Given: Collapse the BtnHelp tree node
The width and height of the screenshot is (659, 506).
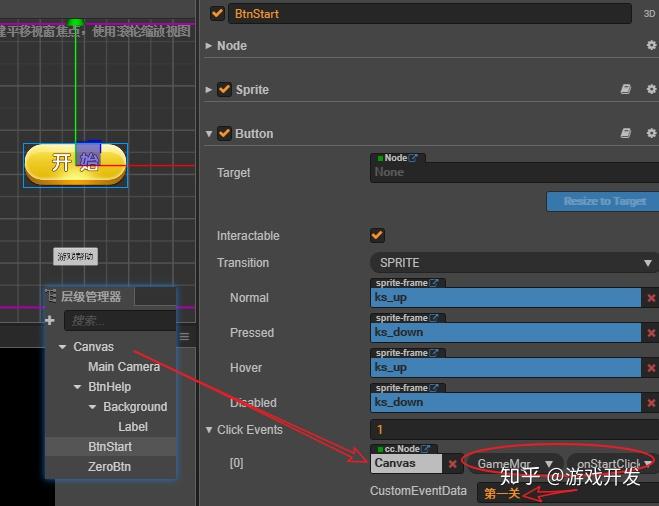Looking at the screenshot, I should [78, 387].
